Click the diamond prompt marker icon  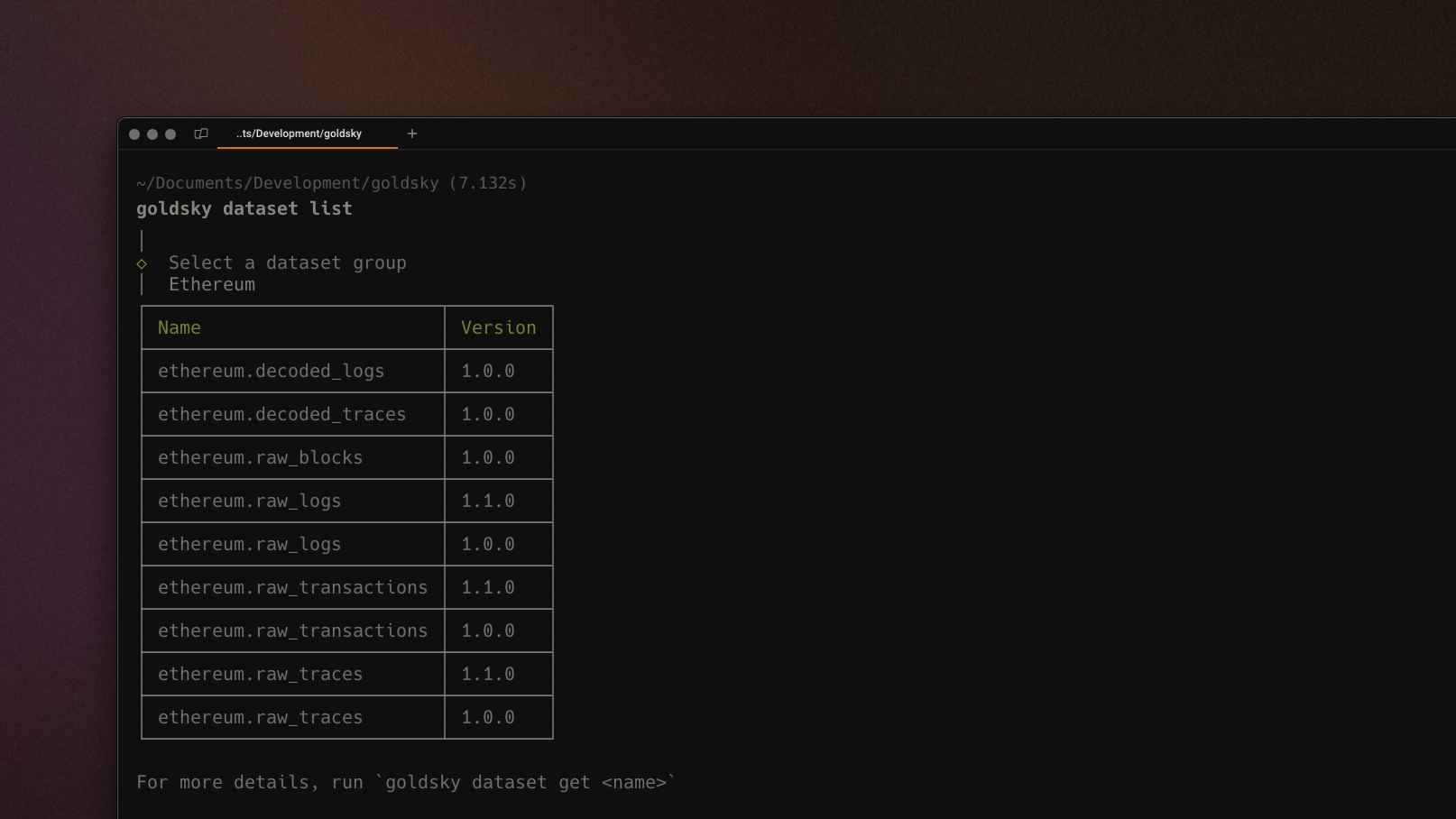pyautogui.click(x=142, y=263)
